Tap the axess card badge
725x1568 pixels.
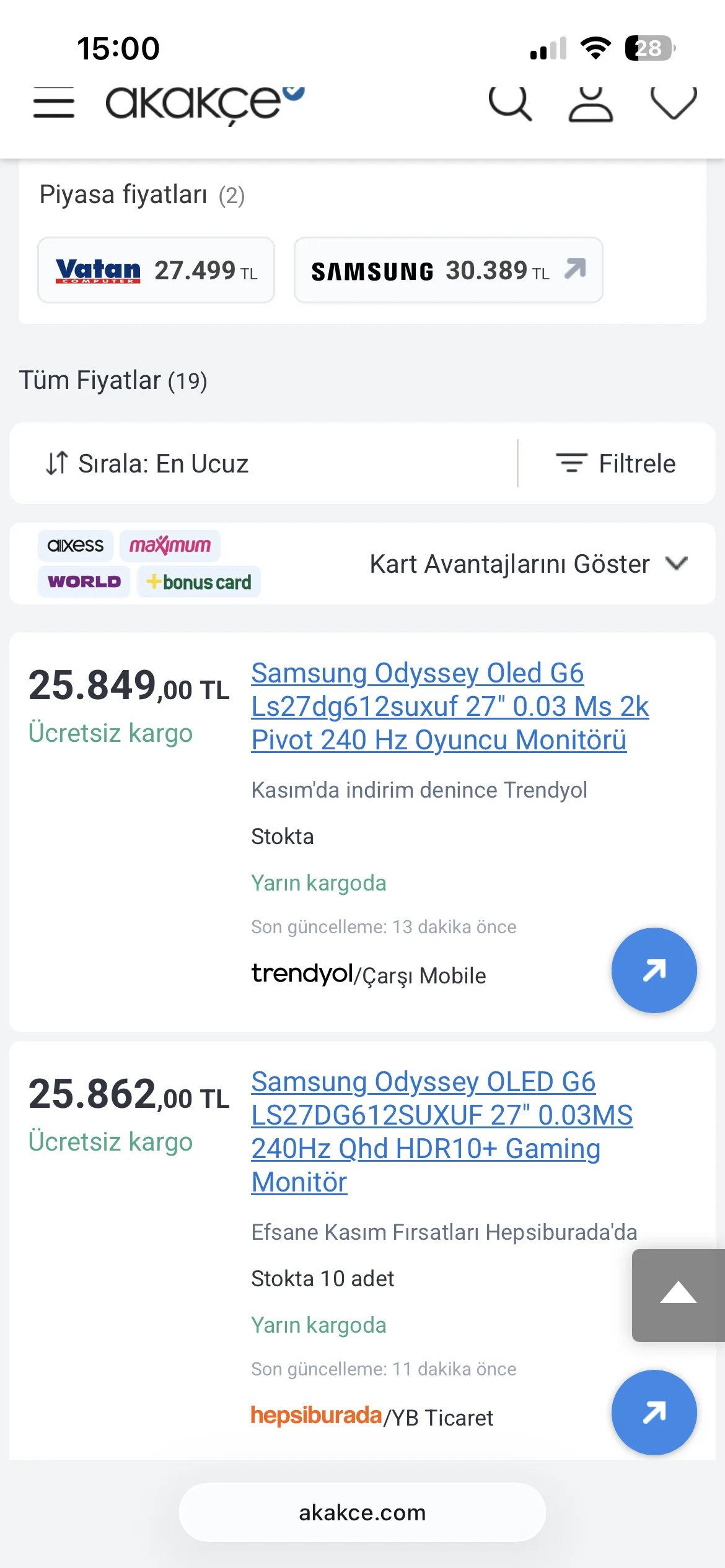pos(76,546)
